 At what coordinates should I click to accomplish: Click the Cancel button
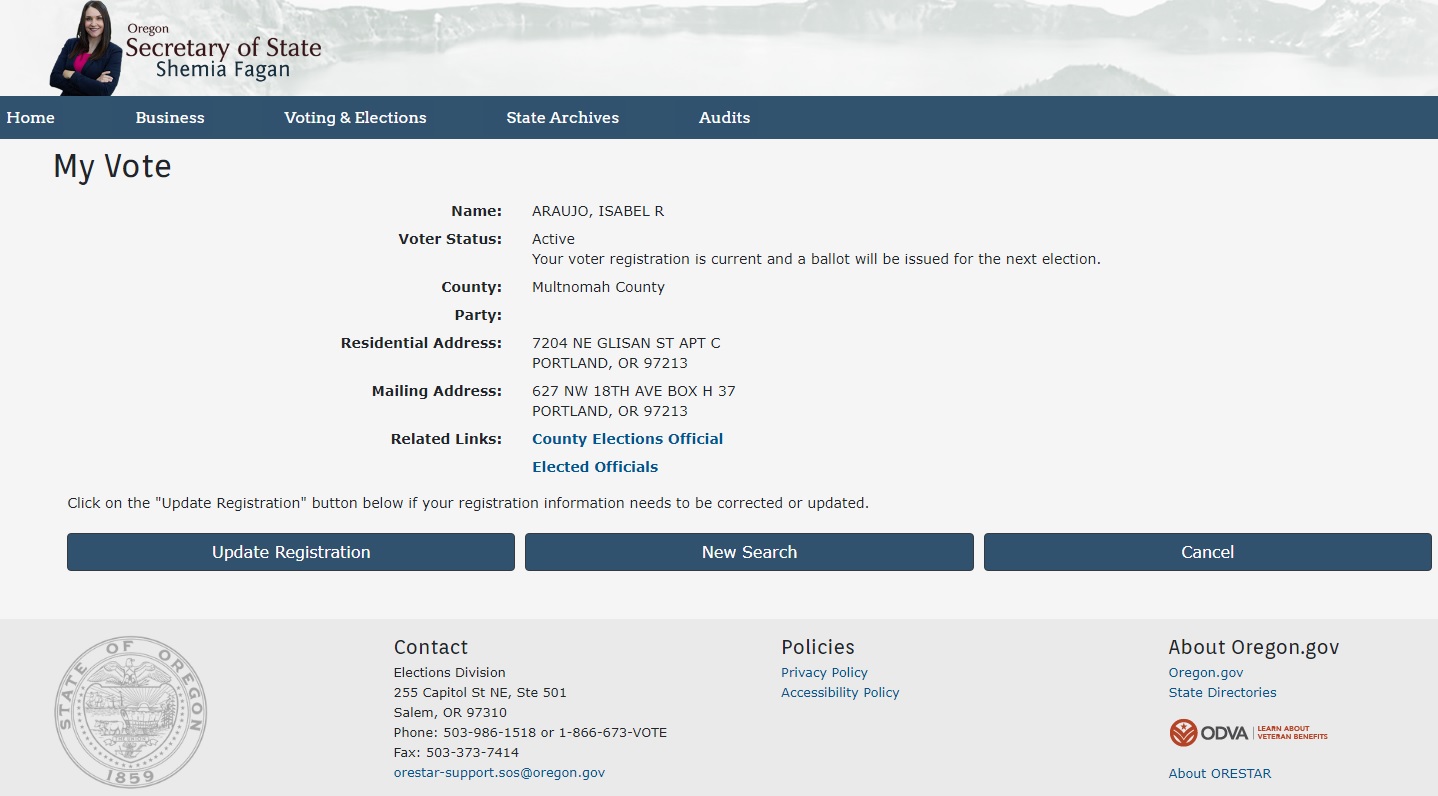1208,552
